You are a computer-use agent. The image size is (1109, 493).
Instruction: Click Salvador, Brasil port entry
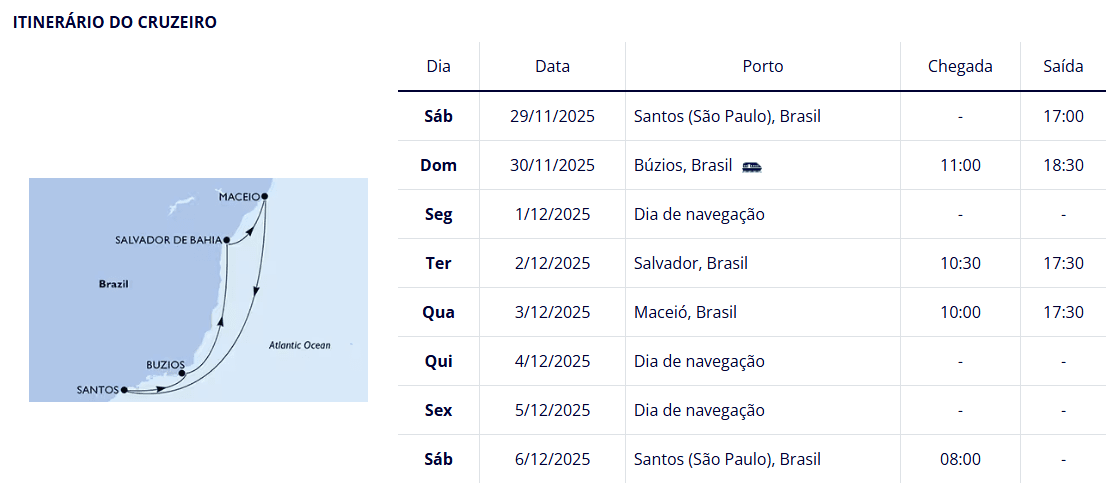[691, 263]
